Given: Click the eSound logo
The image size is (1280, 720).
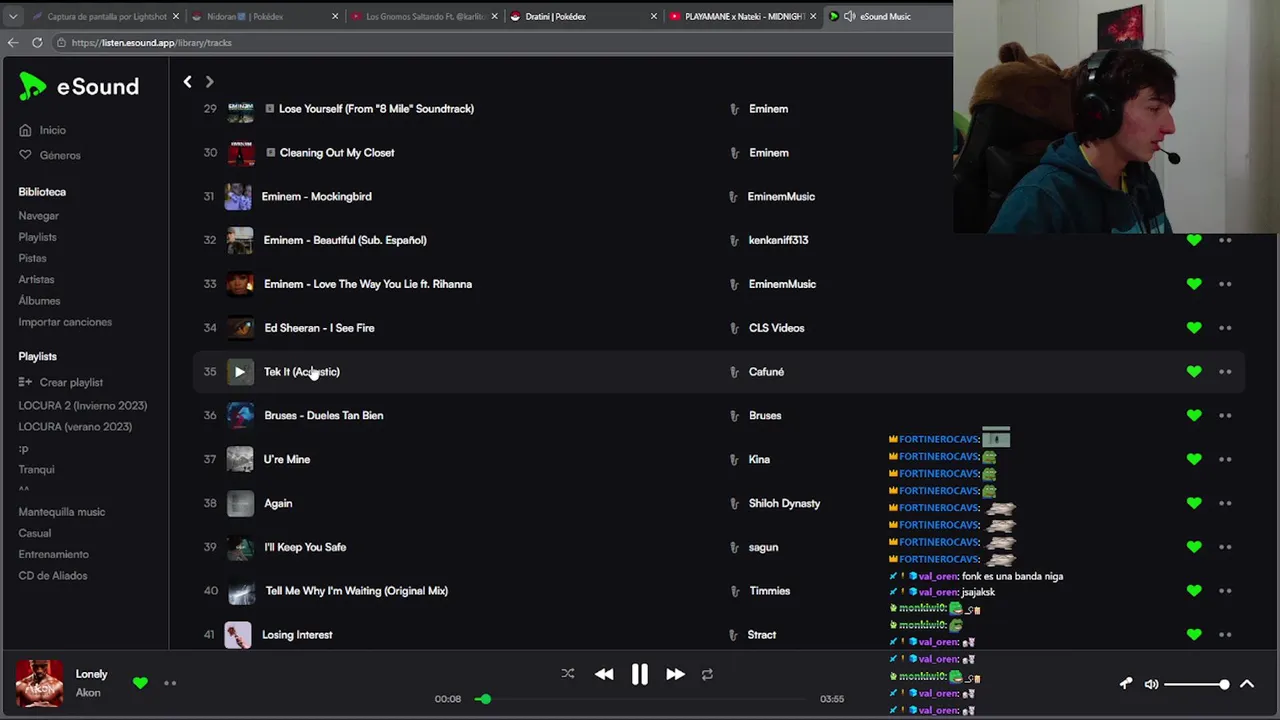Looking at the screenshot, I should [78, 87].
